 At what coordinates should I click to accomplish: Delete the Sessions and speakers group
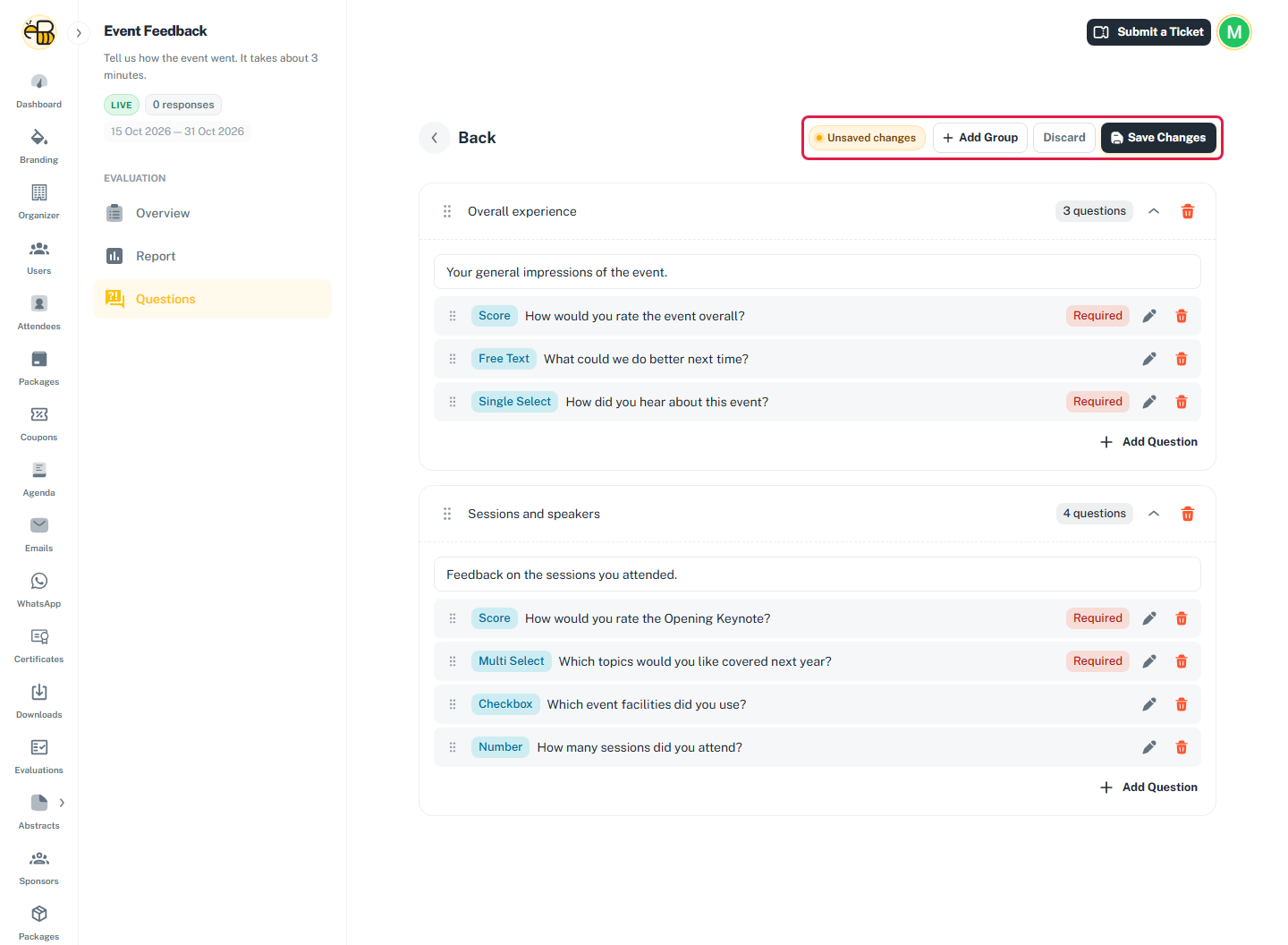1188,514
